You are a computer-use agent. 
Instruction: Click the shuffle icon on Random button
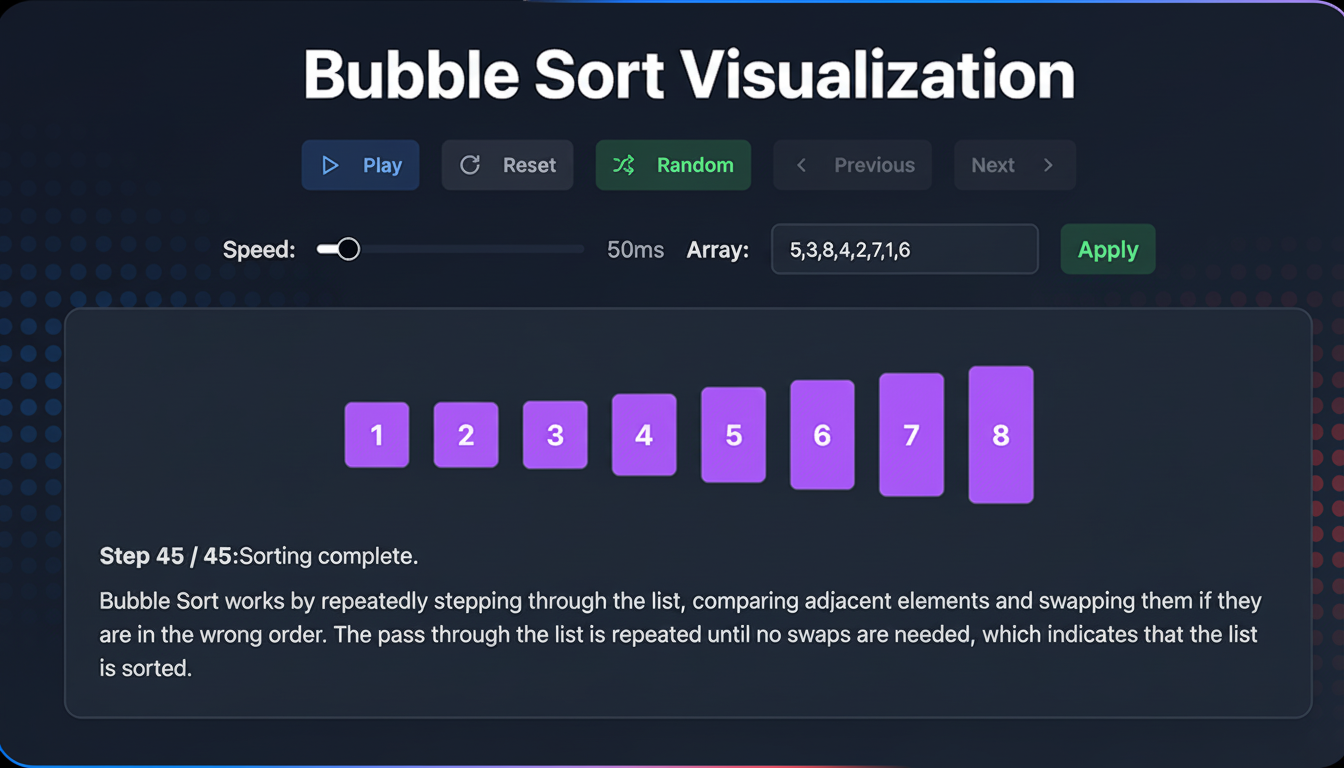click(625, 165)
